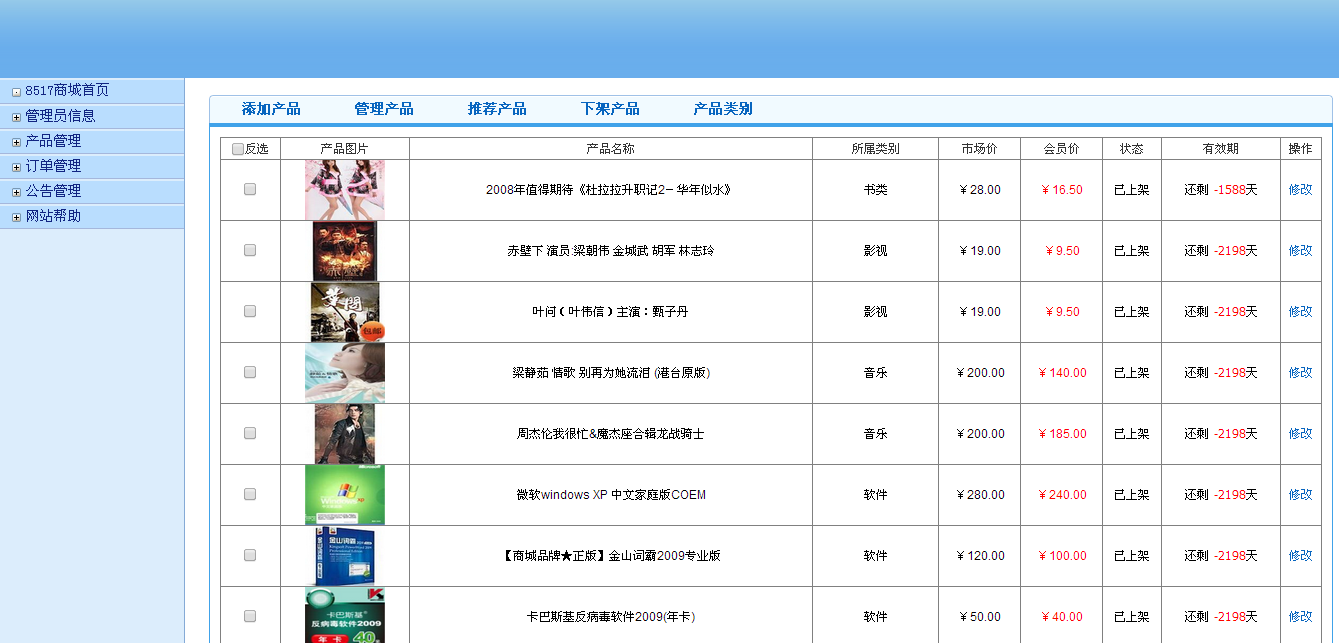
Task: Expand the 管理员信息 sidebar section
Action: 16,117
